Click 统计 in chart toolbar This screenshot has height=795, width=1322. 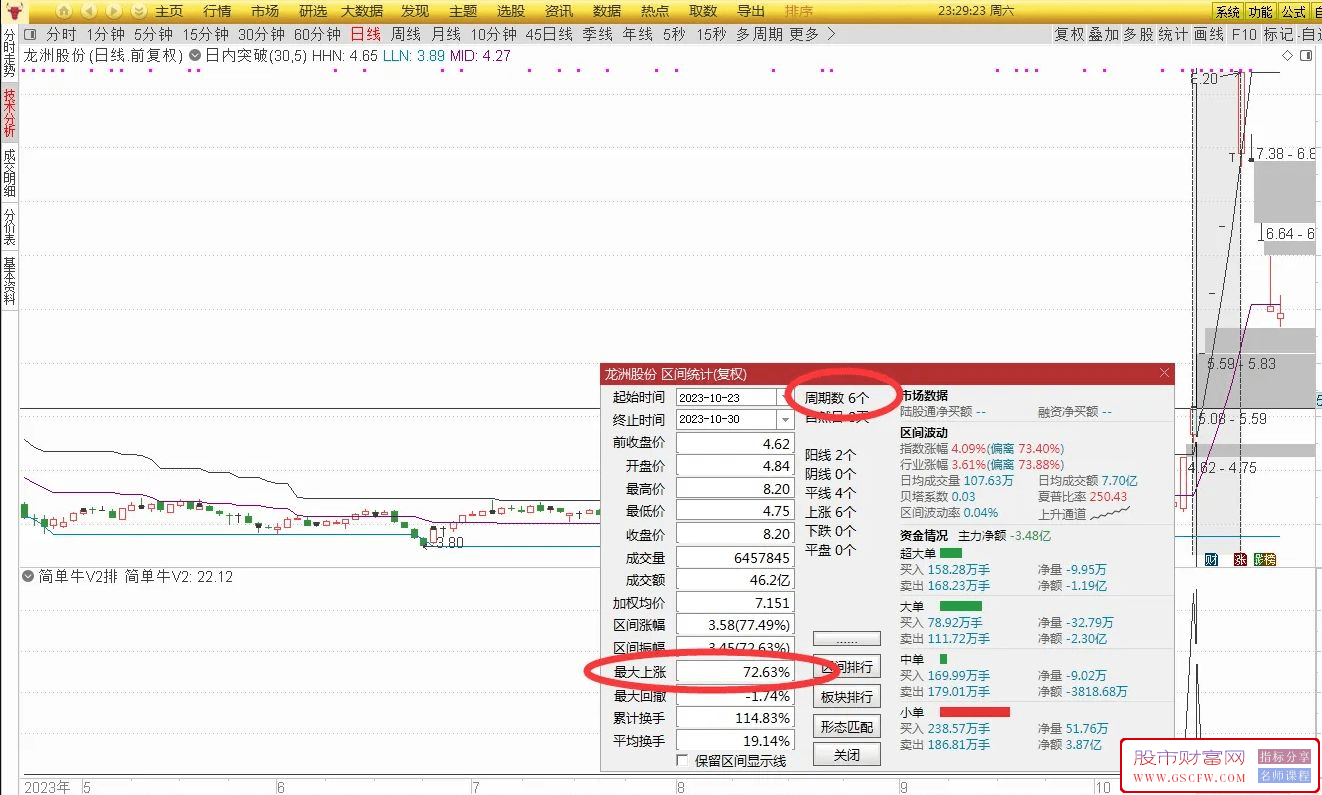[x=1173, y=34]
